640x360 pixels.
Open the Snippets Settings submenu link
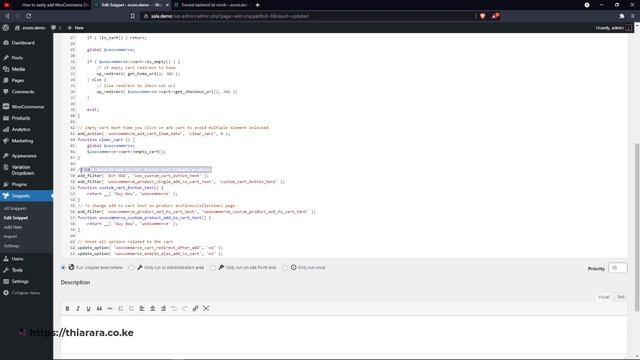click(x=11, y=246)
